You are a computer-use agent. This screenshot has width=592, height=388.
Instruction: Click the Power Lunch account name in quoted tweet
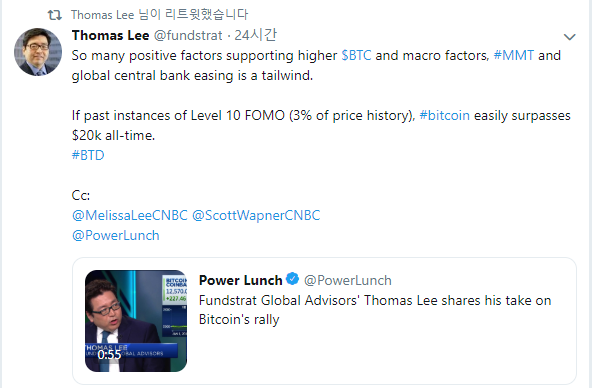(240, 280)
